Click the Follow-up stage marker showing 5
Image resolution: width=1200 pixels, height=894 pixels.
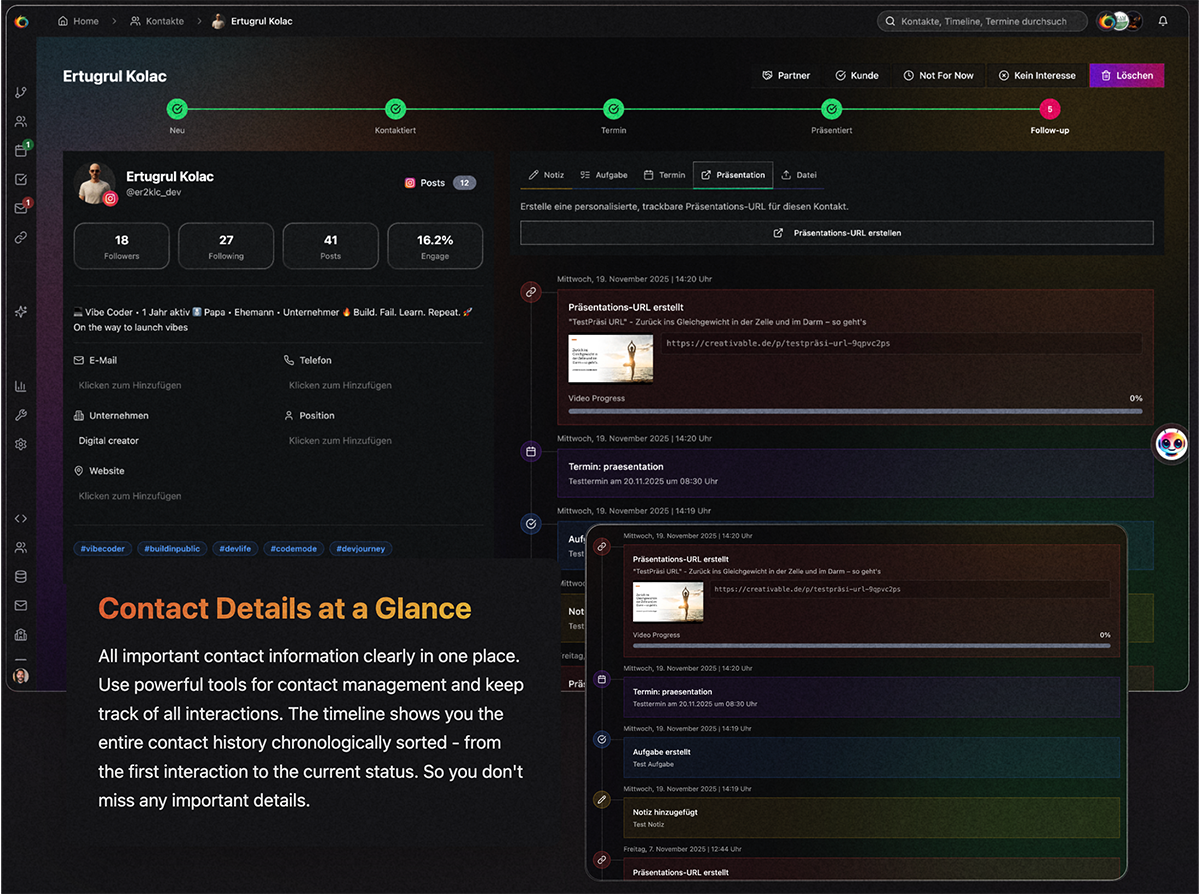coord(1049,108)
